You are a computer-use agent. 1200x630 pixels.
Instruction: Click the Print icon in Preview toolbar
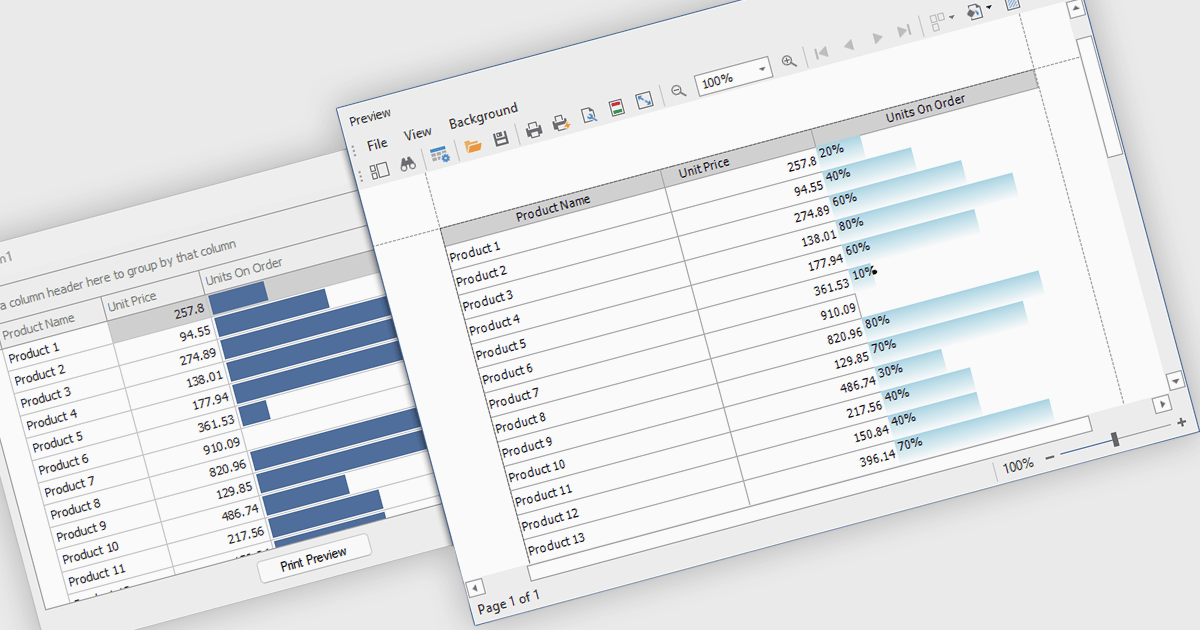pos(534,129)
